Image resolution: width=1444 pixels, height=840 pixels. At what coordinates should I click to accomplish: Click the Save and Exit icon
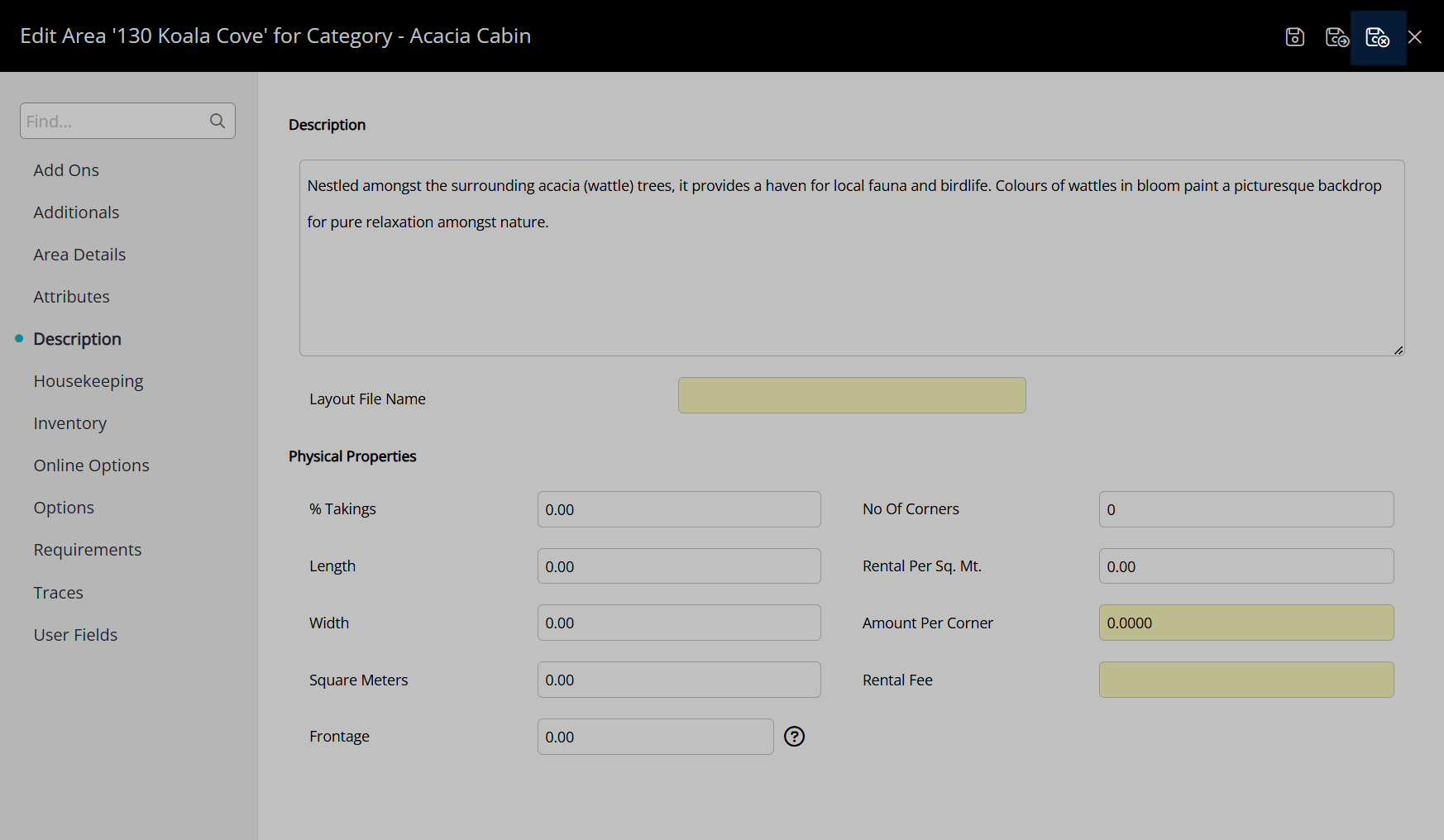(1378, 36)
